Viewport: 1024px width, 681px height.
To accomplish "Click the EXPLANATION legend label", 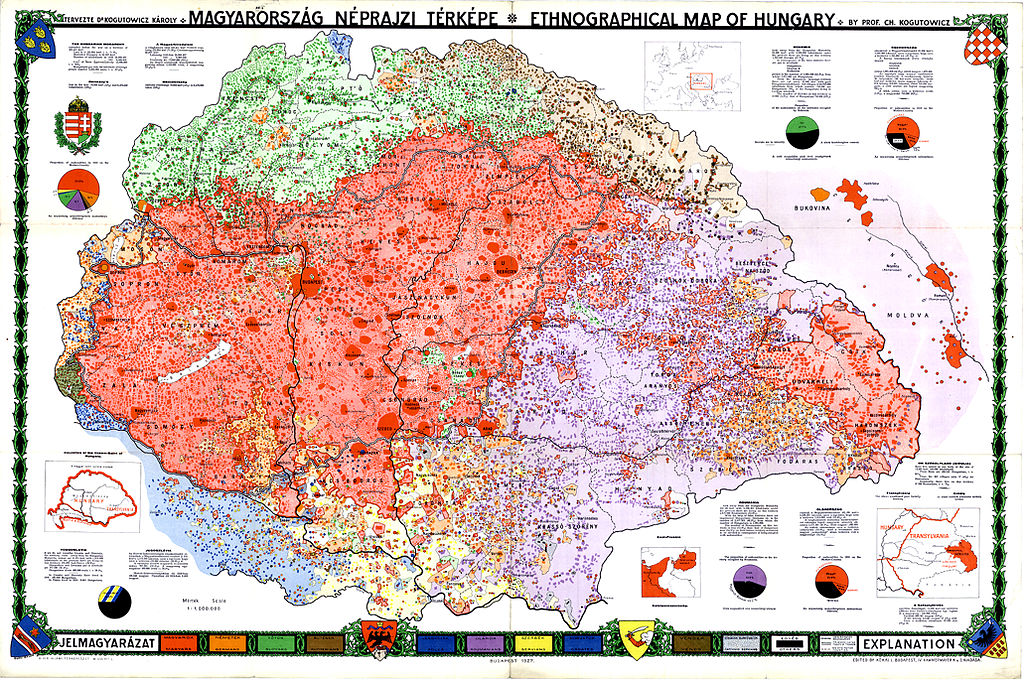I will [908, 644].
